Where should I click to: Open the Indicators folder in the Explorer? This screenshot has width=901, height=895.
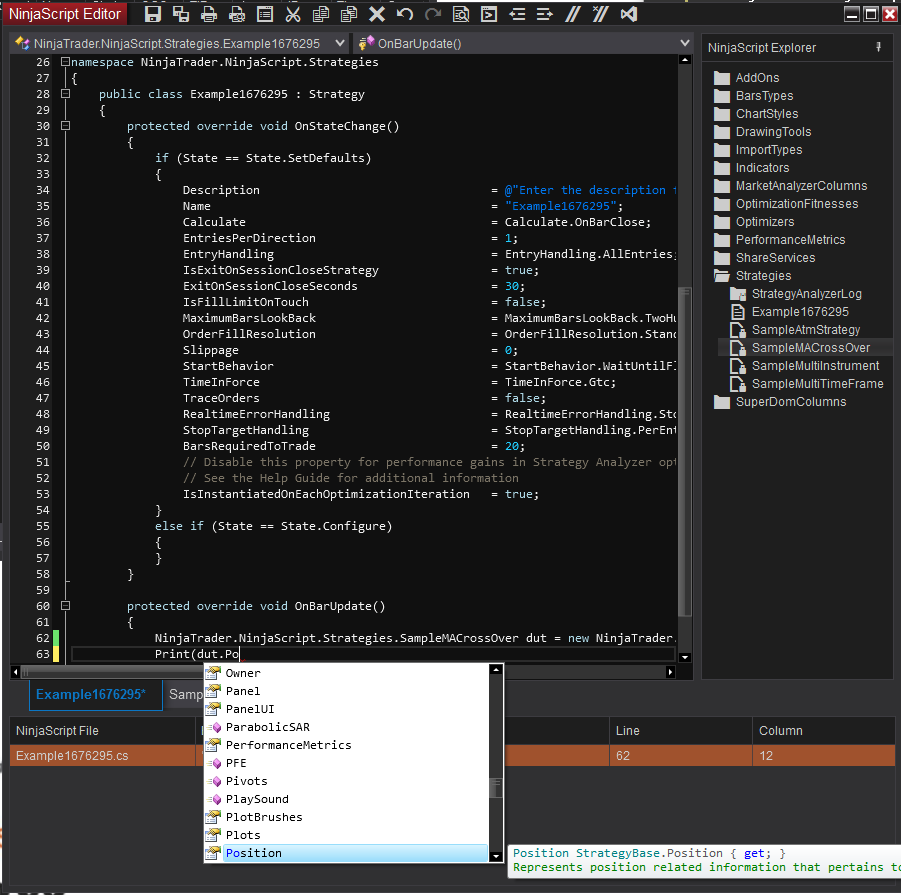pos(762,168)
